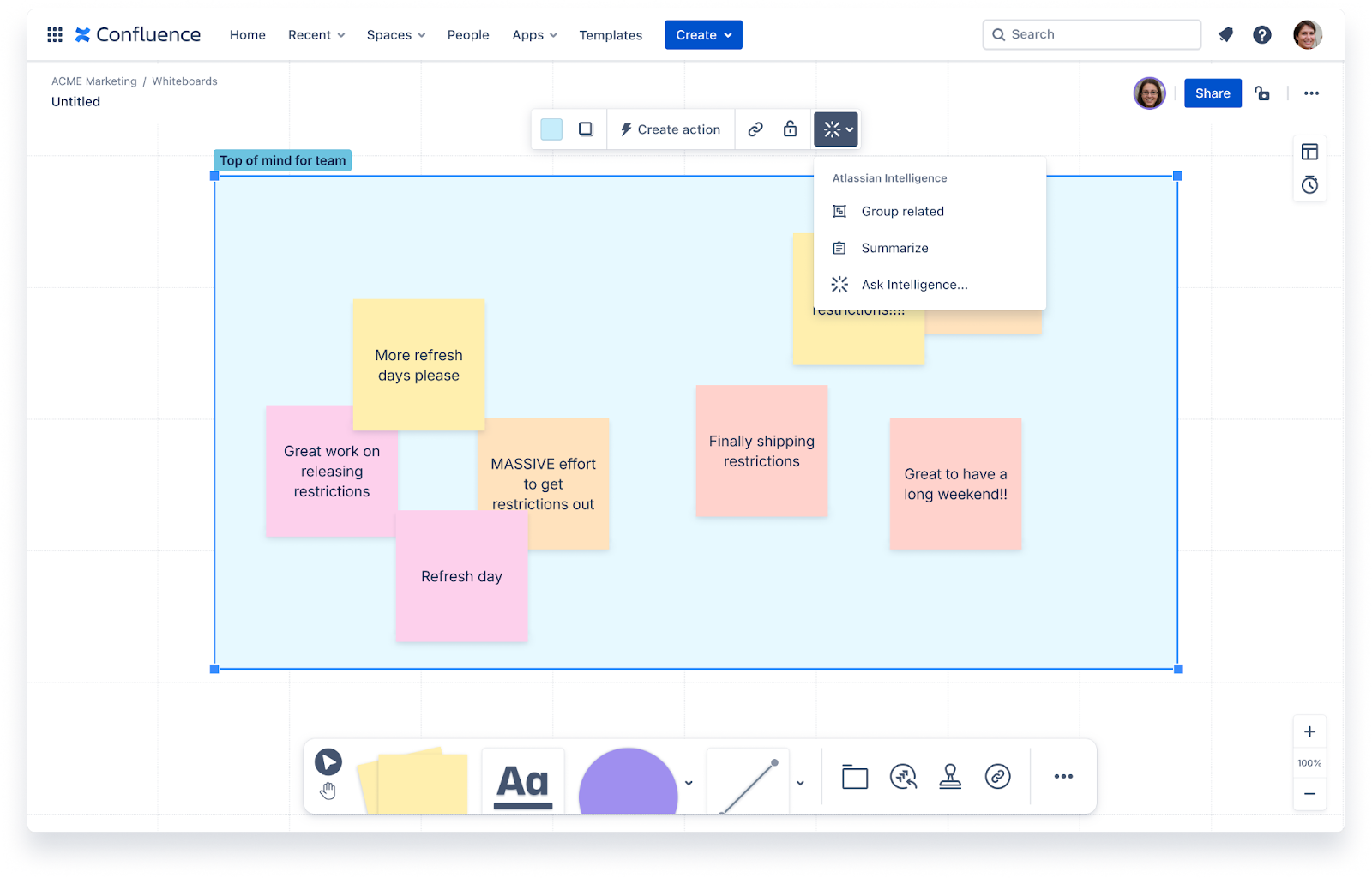Expand the shape options dropdown
Image resolution: width=1372 pixels, height=878 pixels.
click(688, 783)
